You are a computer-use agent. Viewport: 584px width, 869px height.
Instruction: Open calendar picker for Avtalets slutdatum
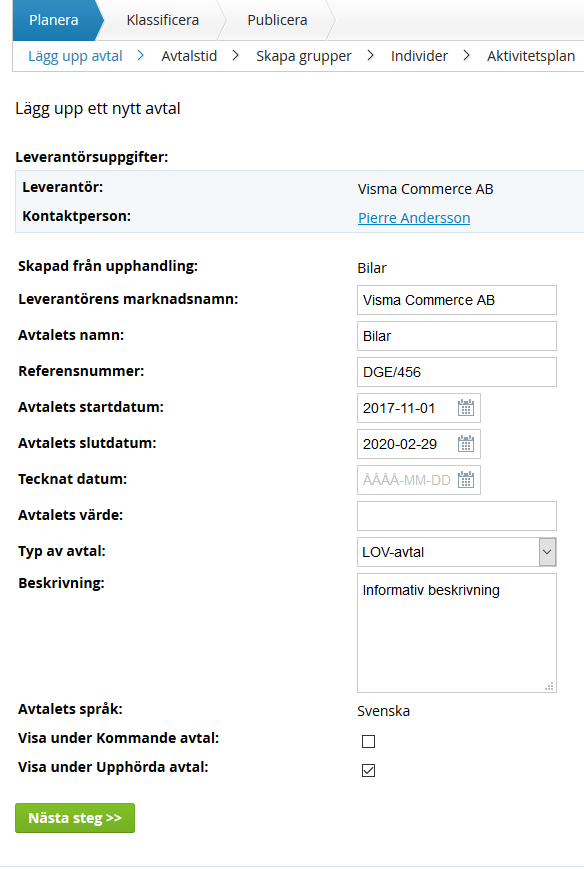[465, 444]
